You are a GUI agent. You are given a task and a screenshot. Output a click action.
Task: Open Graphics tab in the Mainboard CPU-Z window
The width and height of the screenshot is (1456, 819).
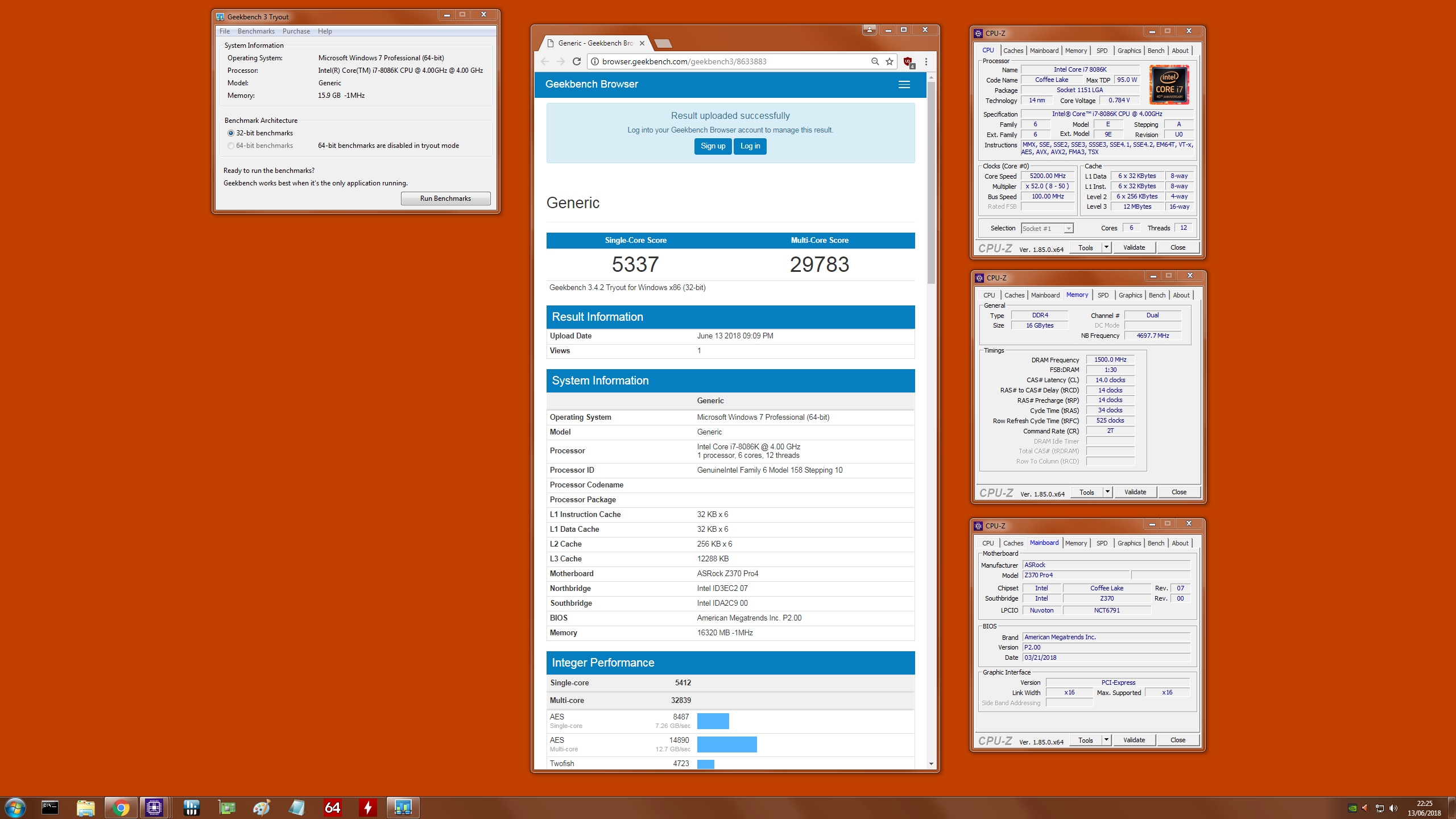[x=1129, y=543]
